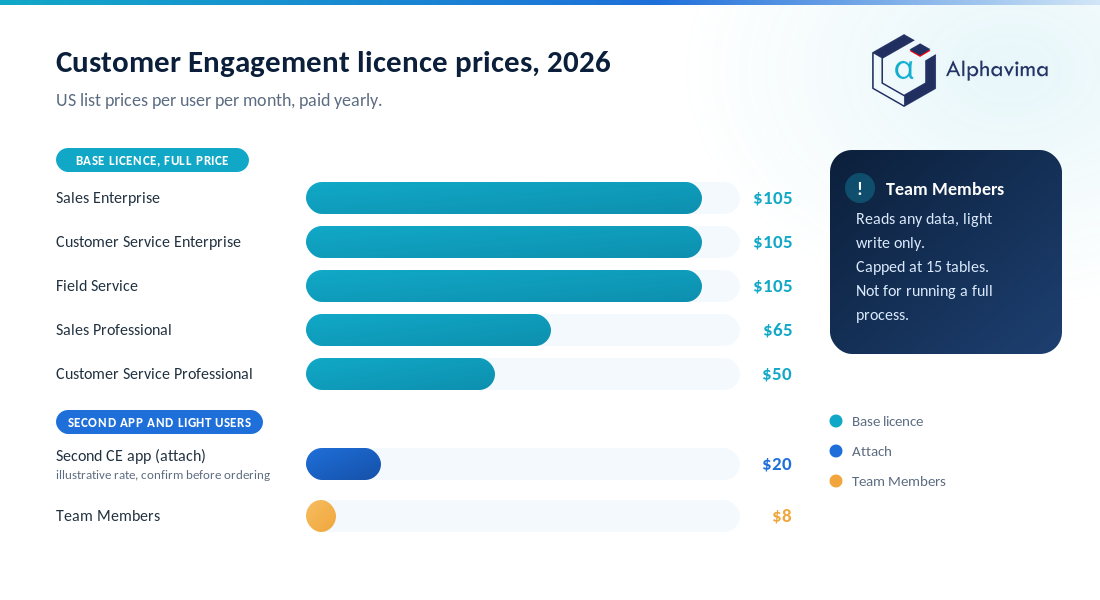Select the blue Attach legend dot

click(x=836, y=451)
